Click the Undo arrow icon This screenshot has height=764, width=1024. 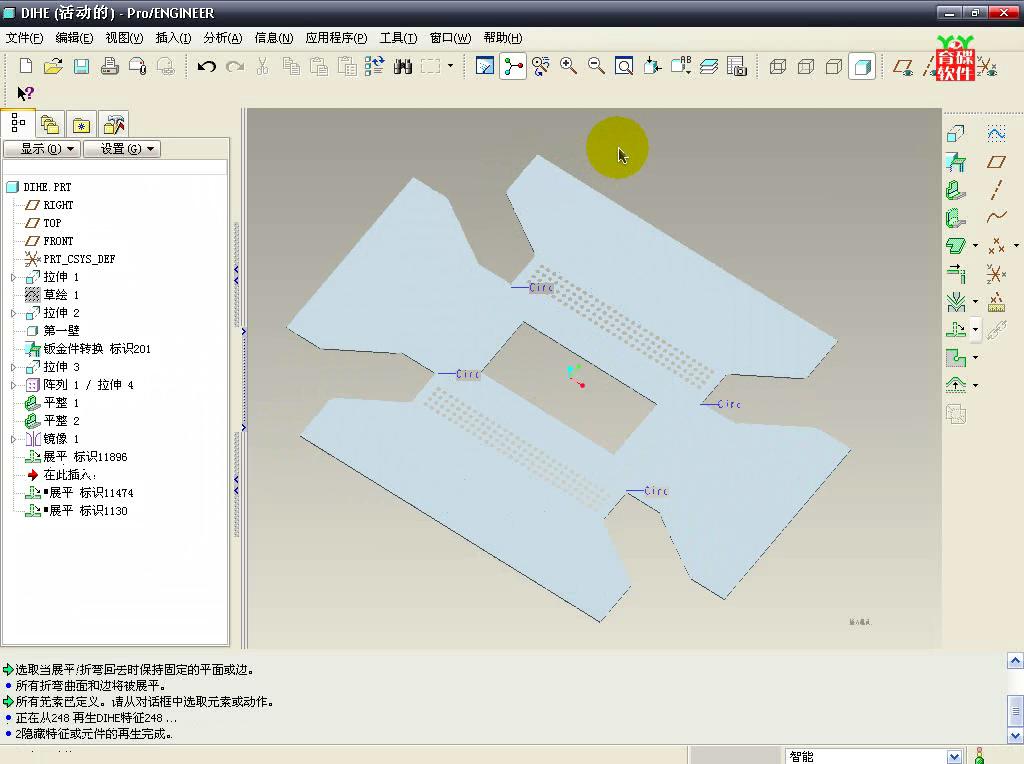tap(206, 66)
